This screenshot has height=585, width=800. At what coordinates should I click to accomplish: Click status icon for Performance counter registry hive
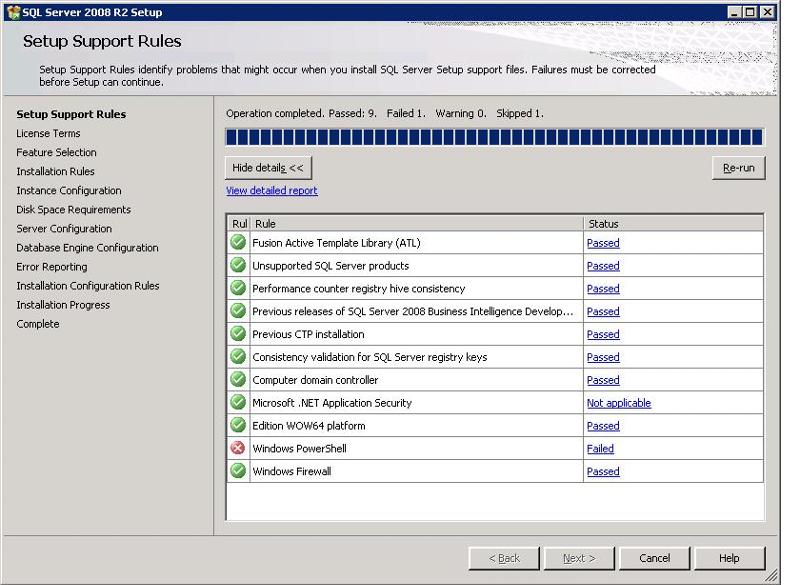(x=238, y=288)
